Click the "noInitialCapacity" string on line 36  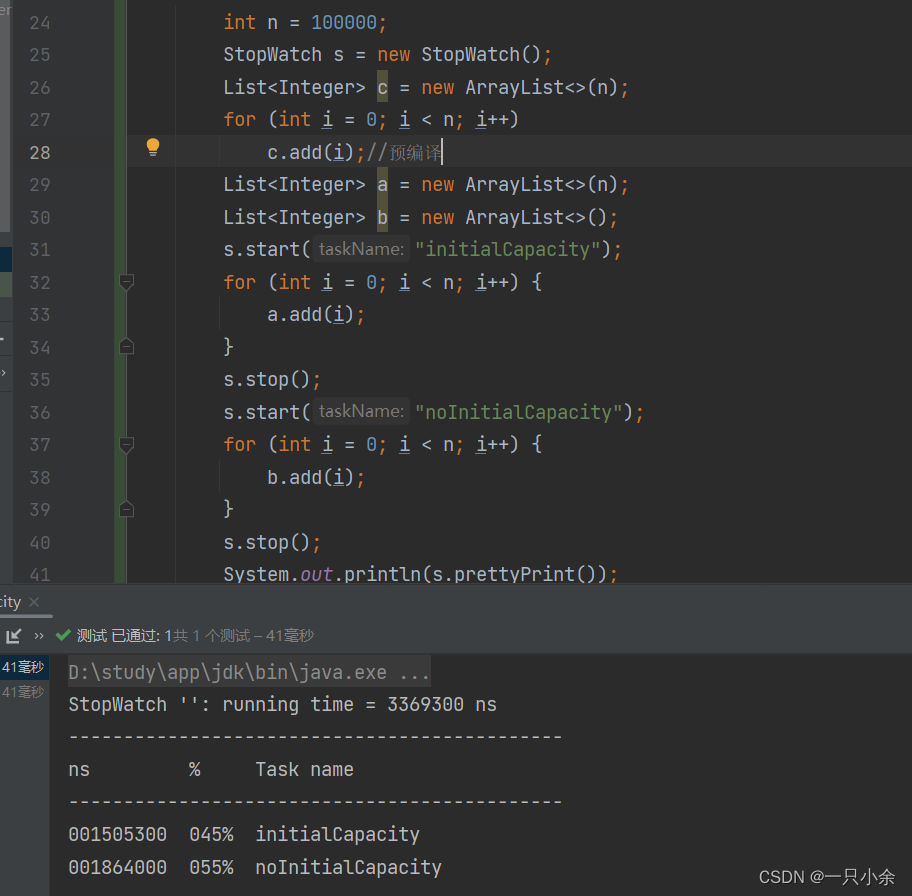tap(518, 413)
